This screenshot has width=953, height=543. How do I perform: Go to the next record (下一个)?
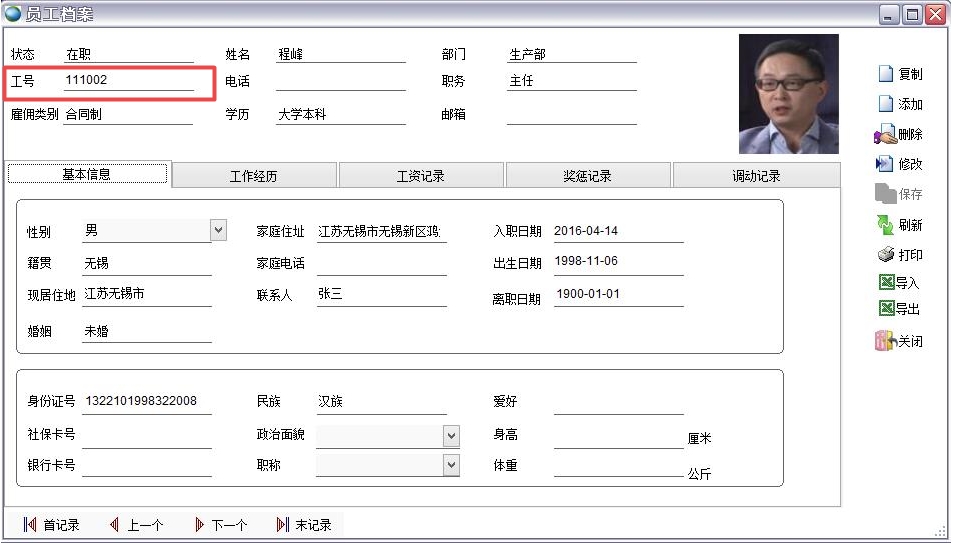pos(219,525)
